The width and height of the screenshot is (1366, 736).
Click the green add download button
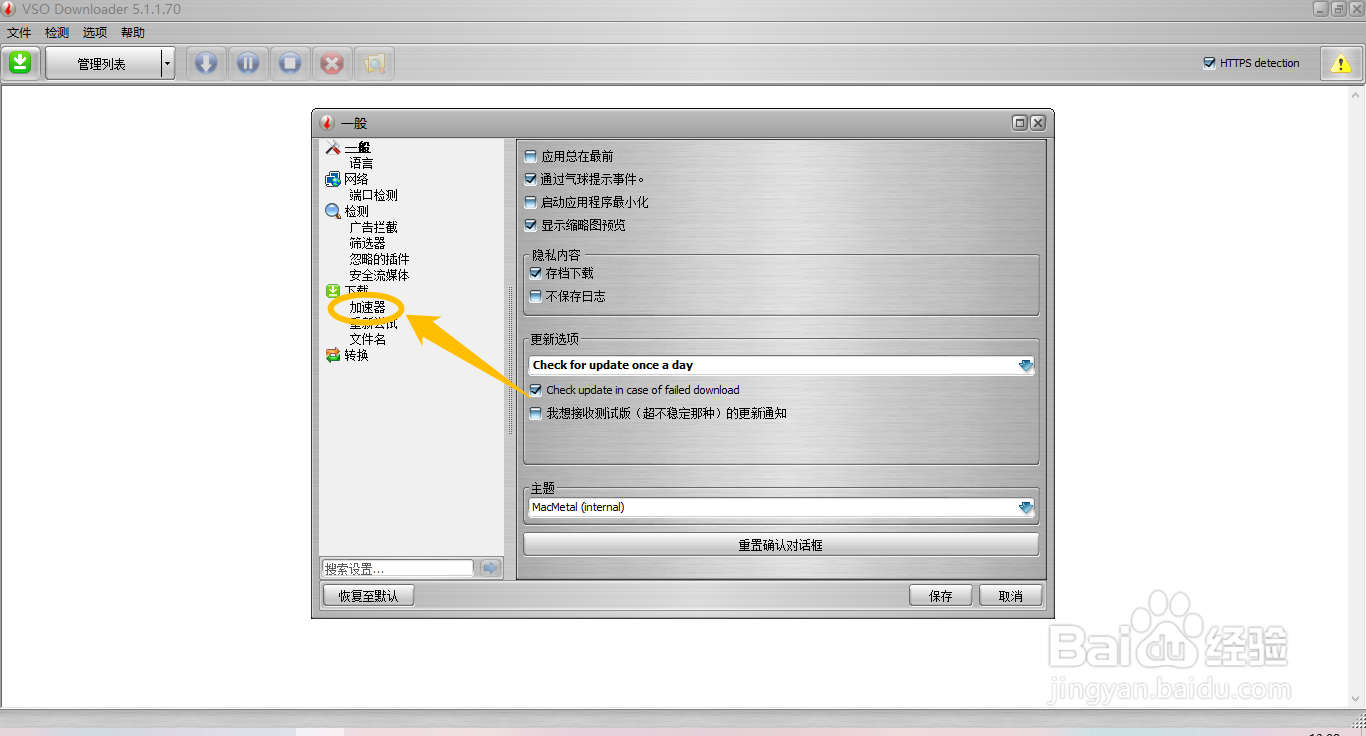tap(20, 63)
